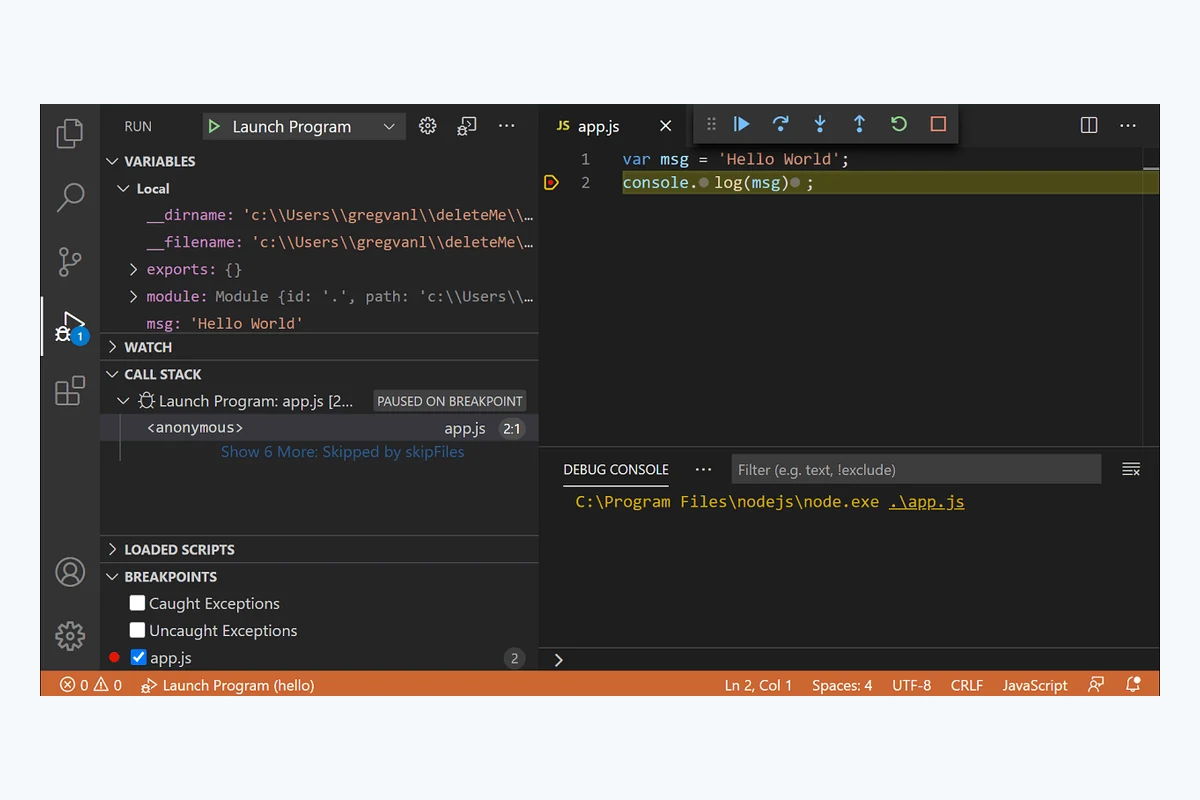Open the Source Control view
Viewport: 1200px width, 800px height.
point(69,262)
